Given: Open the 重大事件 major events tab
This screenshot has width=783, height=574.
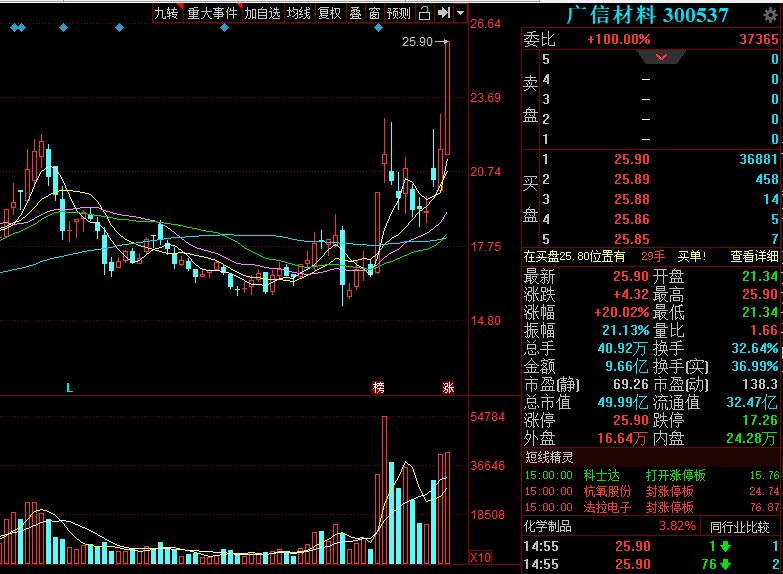Looking at the screenshot, I should (212, 13).
